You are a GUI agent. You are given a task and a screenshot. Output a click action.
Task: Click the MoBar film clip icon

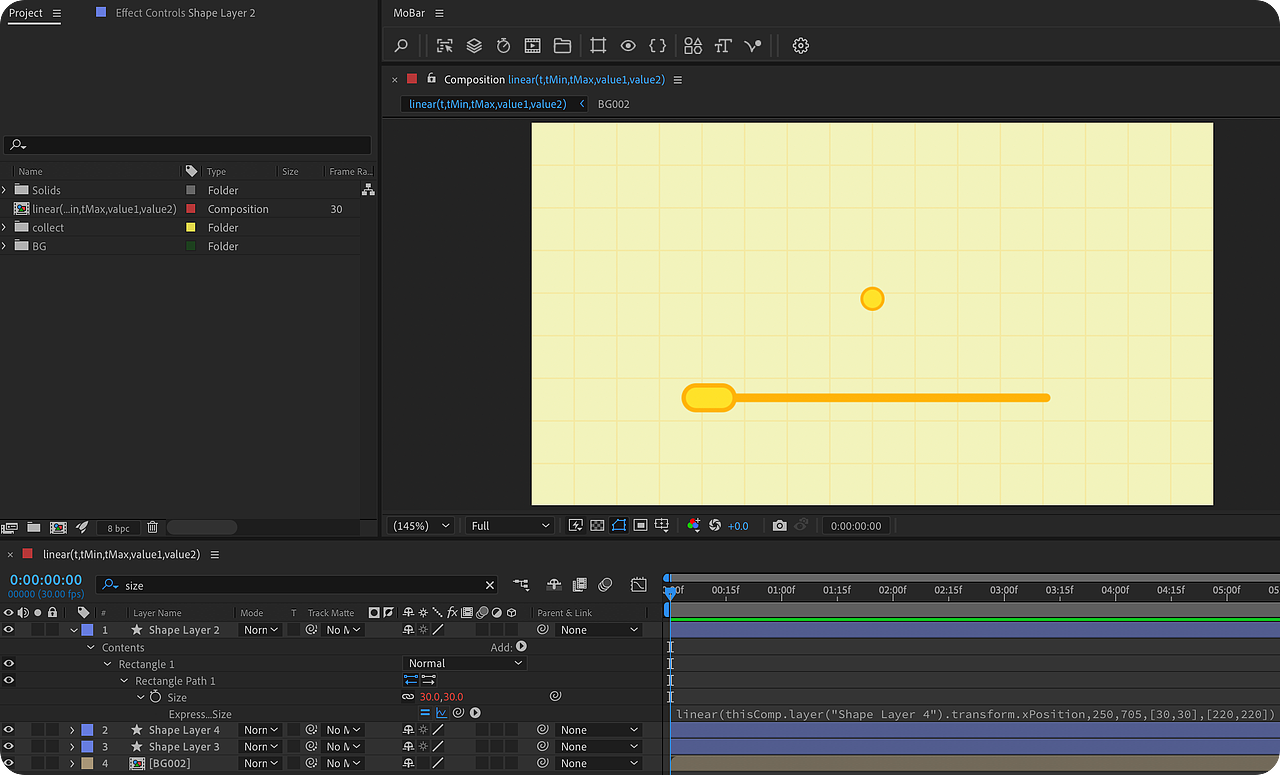533,46
